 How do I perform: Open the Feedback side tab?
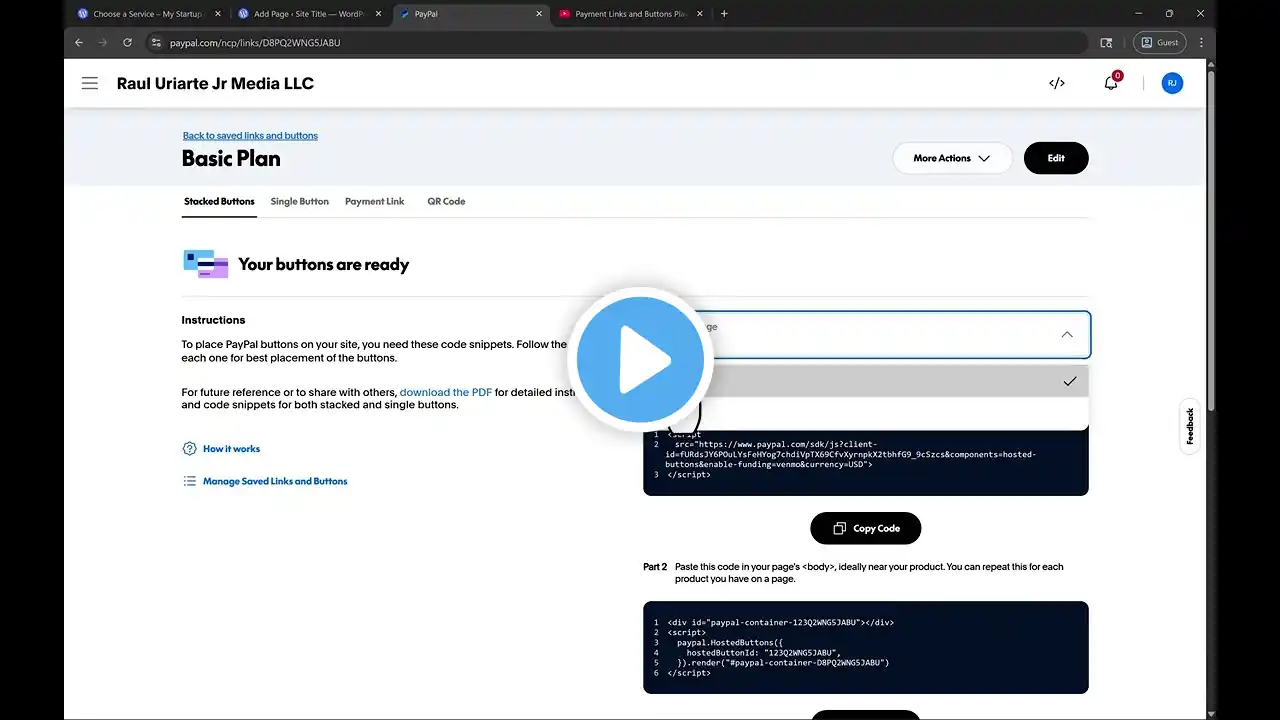point(1190,426)
